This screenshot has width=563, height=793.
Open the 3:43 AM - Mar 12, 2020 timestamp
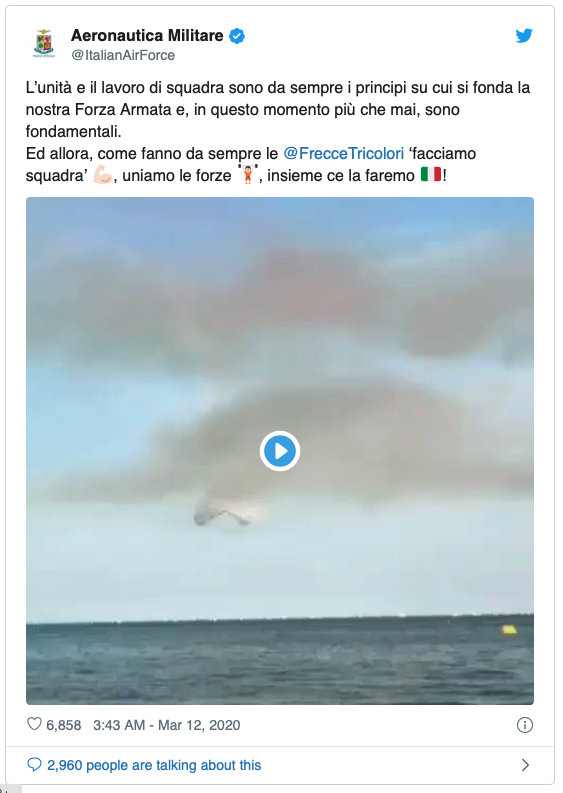point(166,725)
